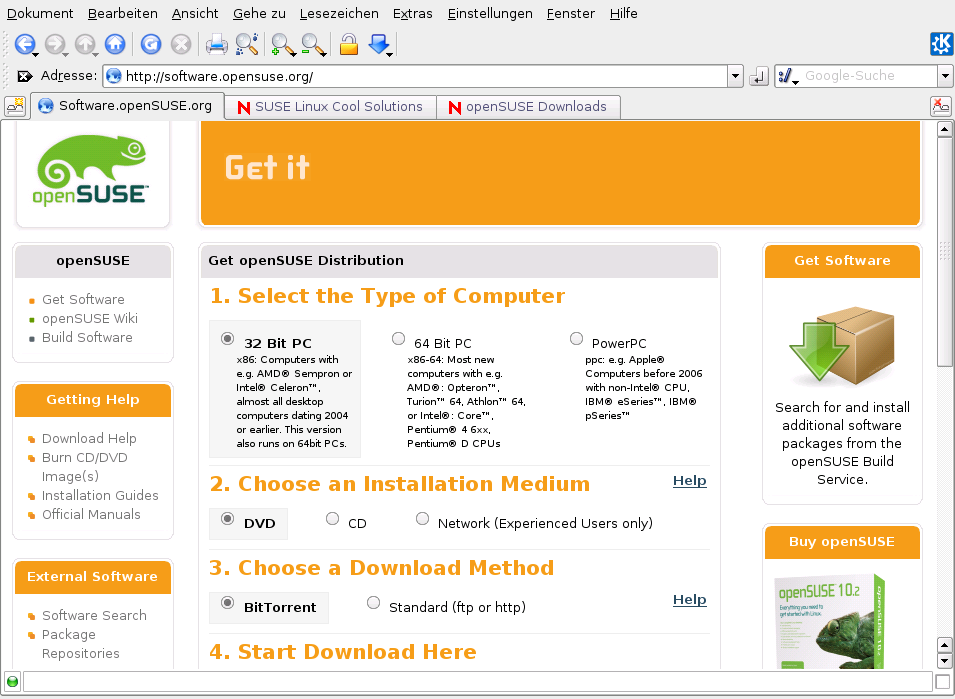
Task: Choose DVD as the installation medium
Action: point(227,519)
